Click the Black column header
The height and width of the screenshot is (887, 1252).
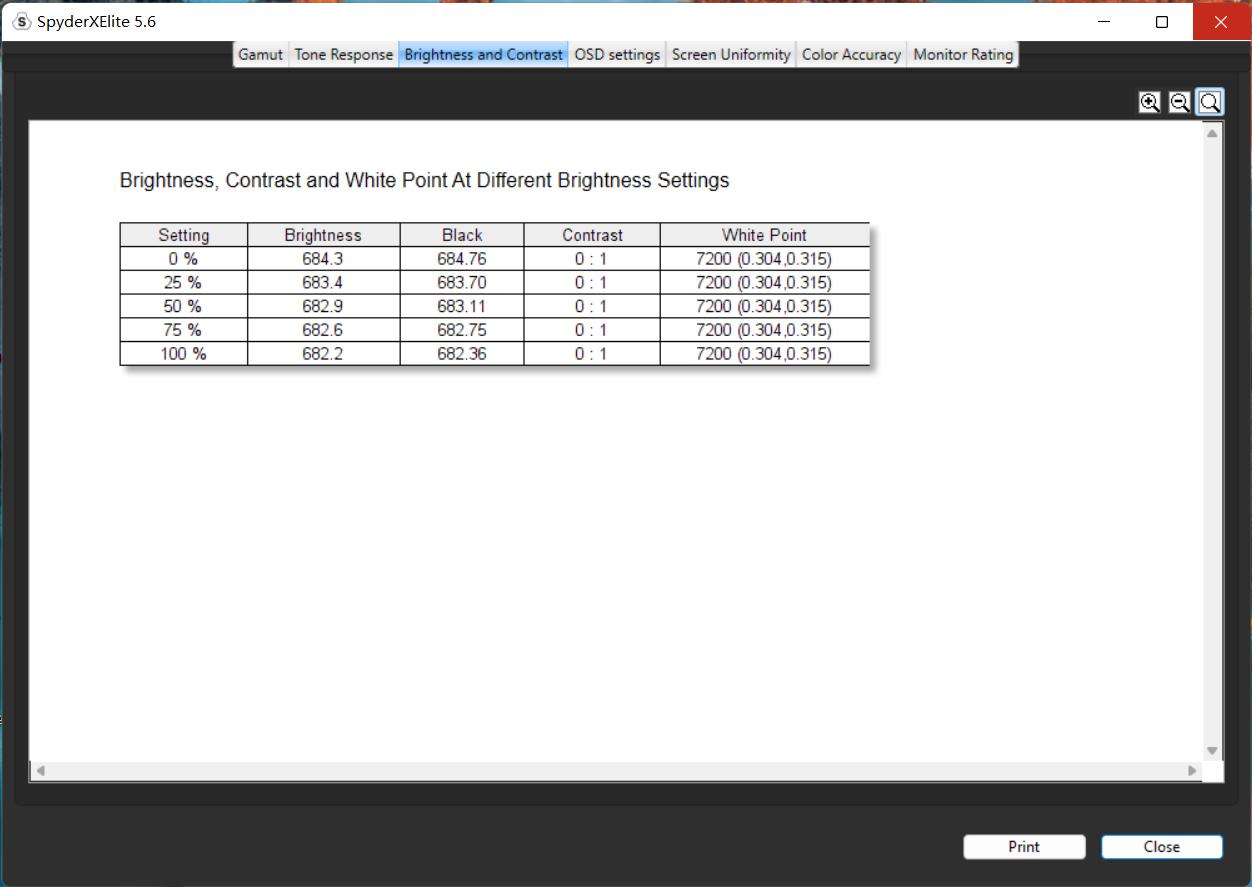[462, 235]
